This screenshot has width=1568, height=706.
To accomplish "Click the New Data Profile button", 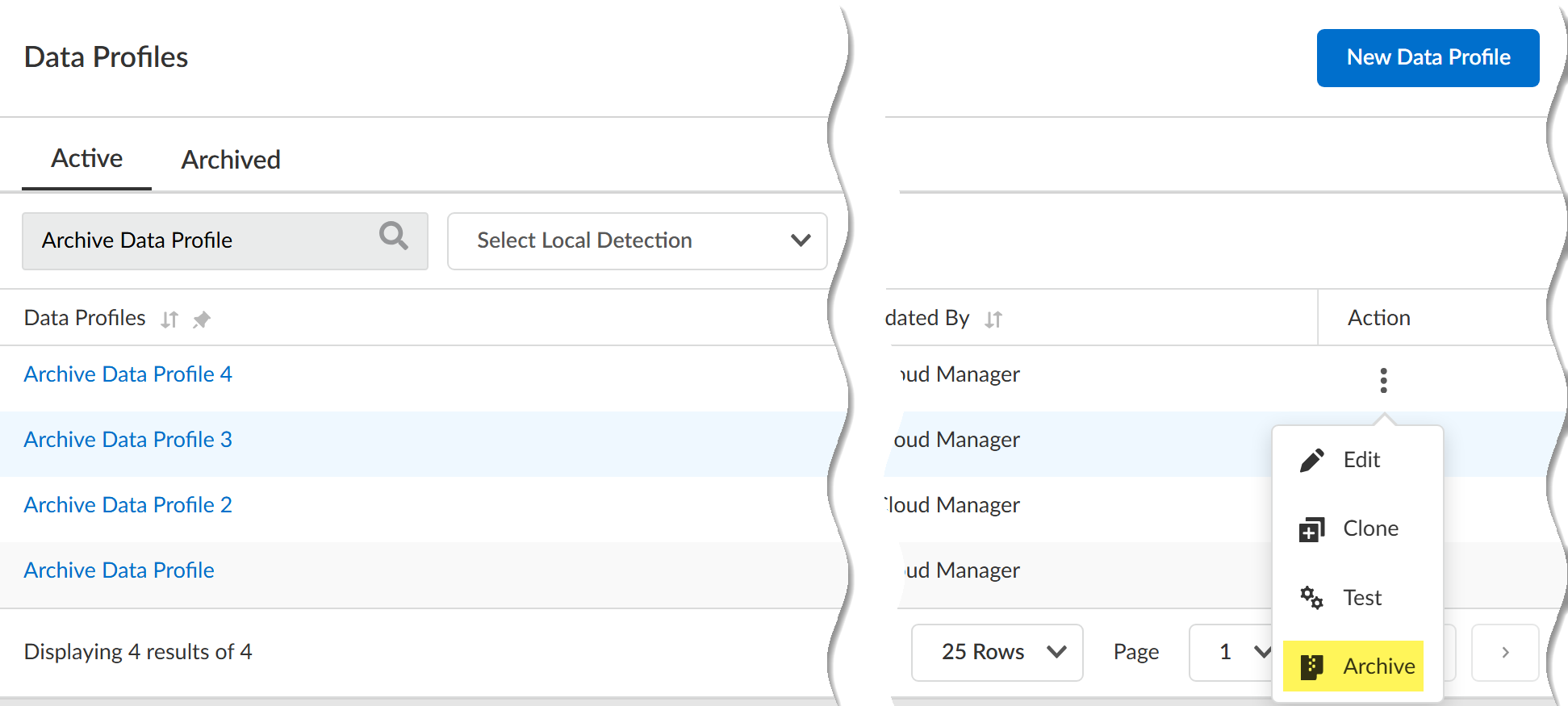I will tap(1428, 57).
